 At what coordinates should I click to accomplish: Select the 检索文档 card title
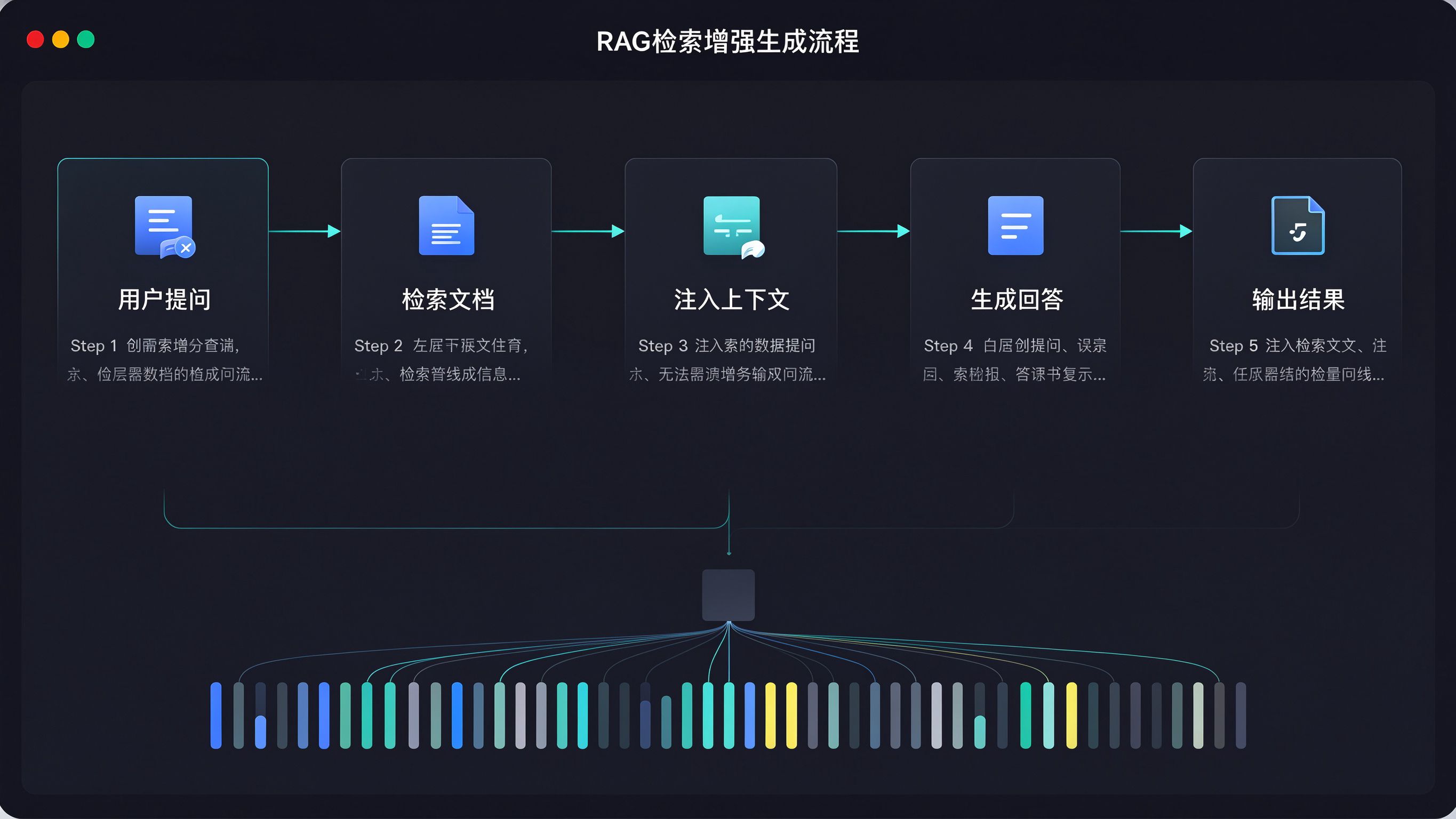click(x=448, y=300)
